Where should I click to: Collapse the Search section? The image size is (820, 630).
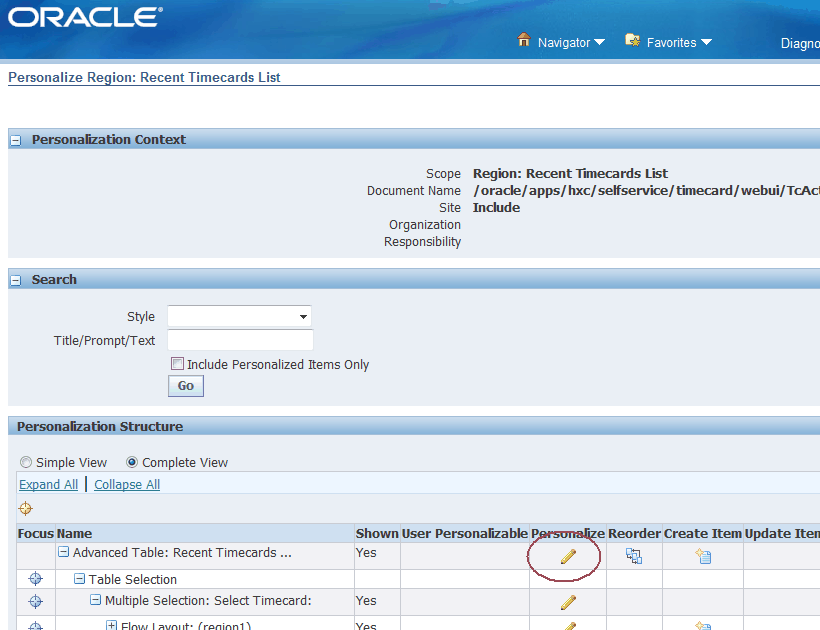coord(16,281)
